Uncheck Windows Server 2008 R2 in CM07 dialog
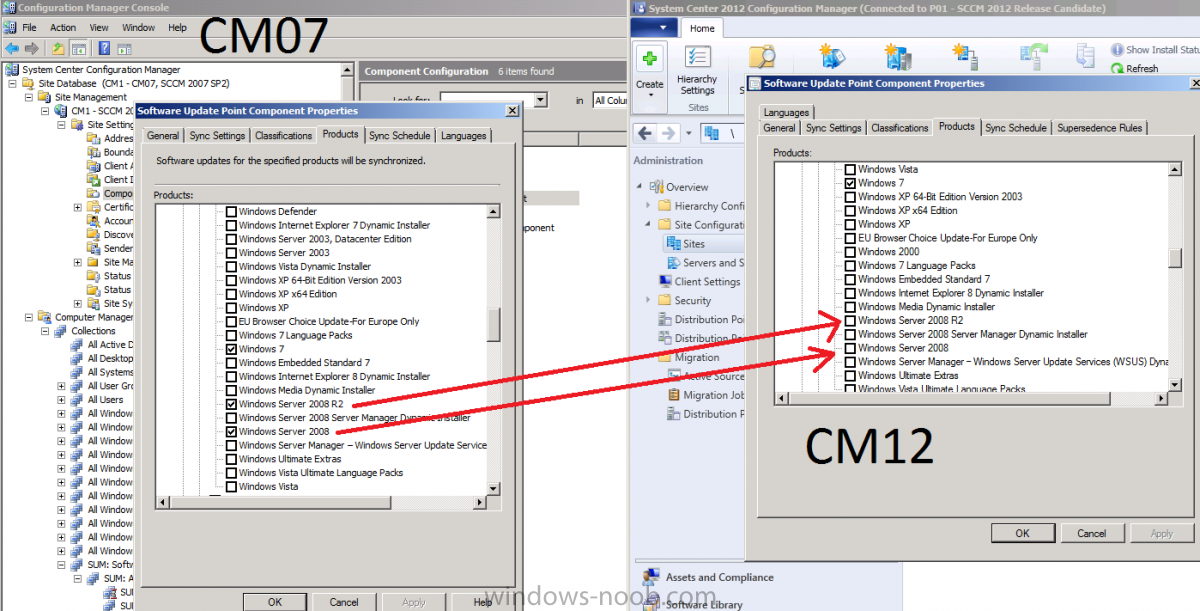The height and width of the screenshot is (611, 1200). coord(231,405)
